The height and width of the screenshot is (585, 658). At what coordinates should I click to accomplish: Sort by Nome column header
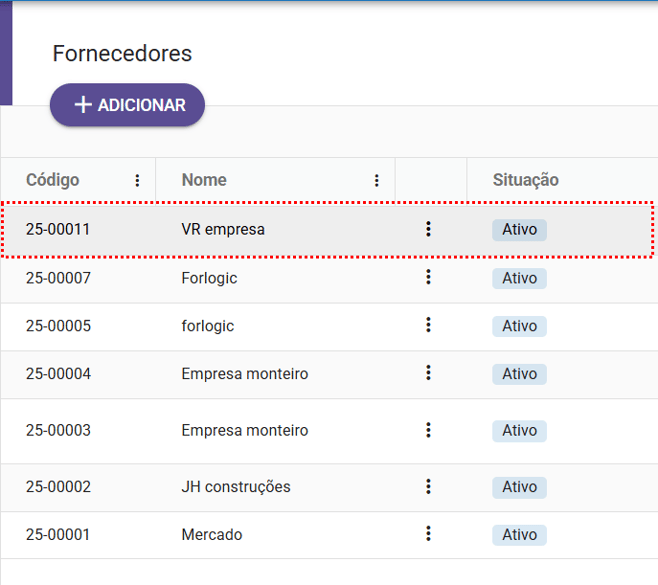point(204,180)
